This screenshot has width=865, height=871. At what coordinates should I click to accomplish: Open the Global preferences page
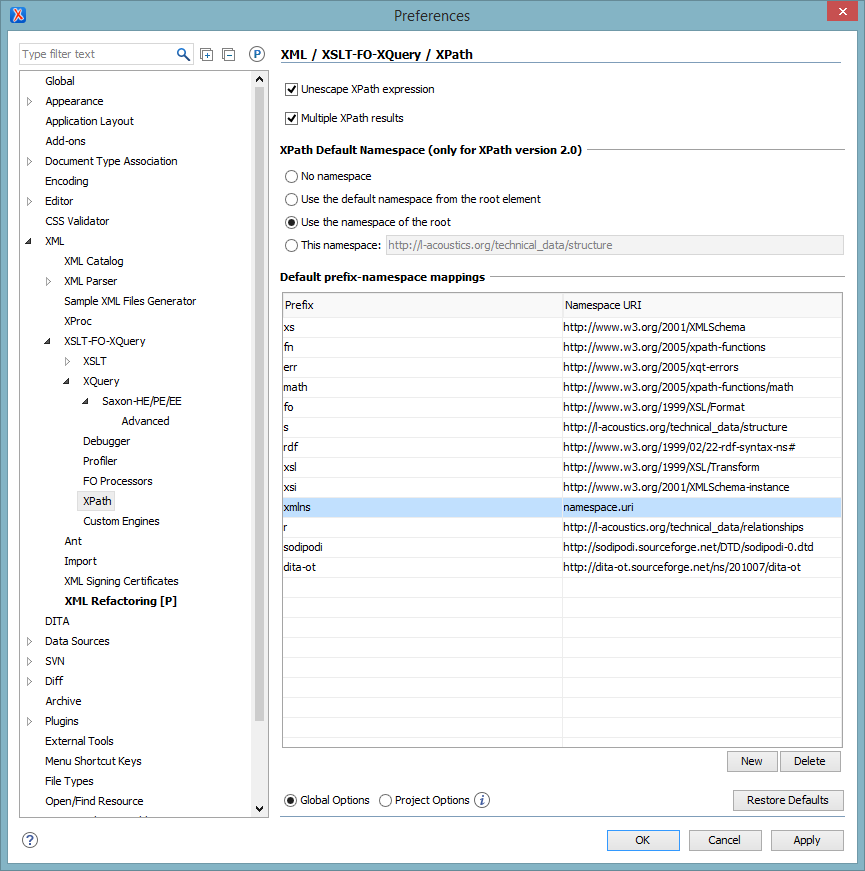tap(60, 81)
